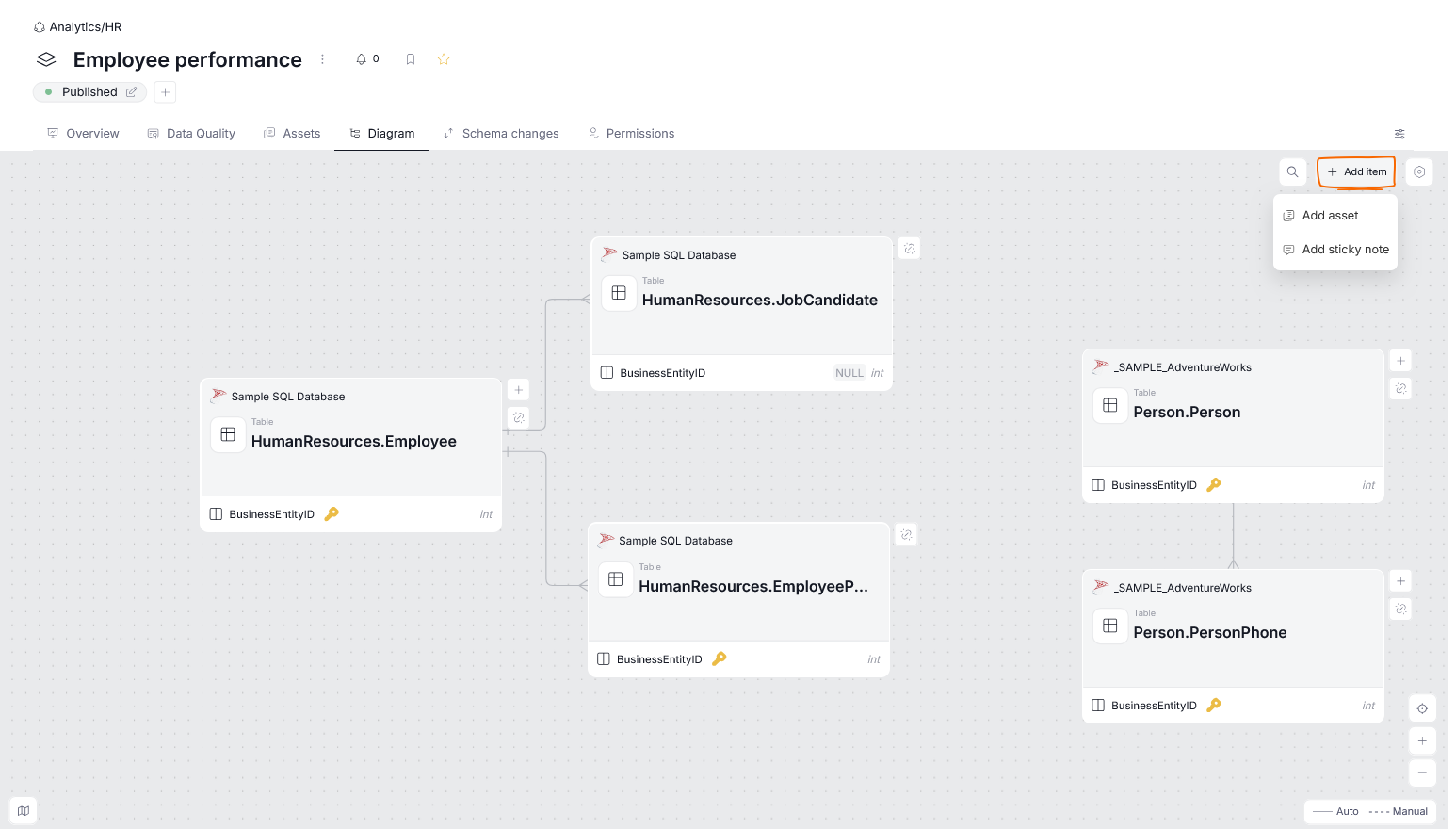Open the customize sliders icon by the tabs
The width and height of the screenshot is (1456, 829).
click(x=1399, y=134)
